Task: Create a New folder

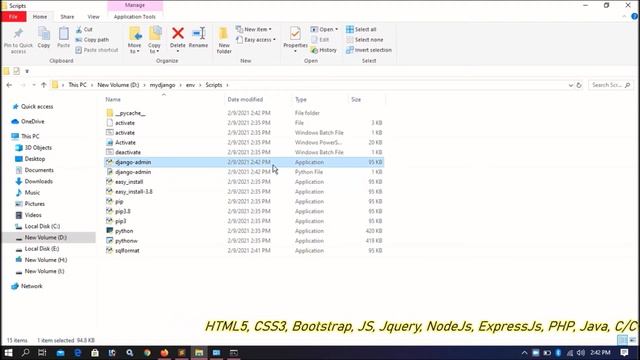Action: 224,40
